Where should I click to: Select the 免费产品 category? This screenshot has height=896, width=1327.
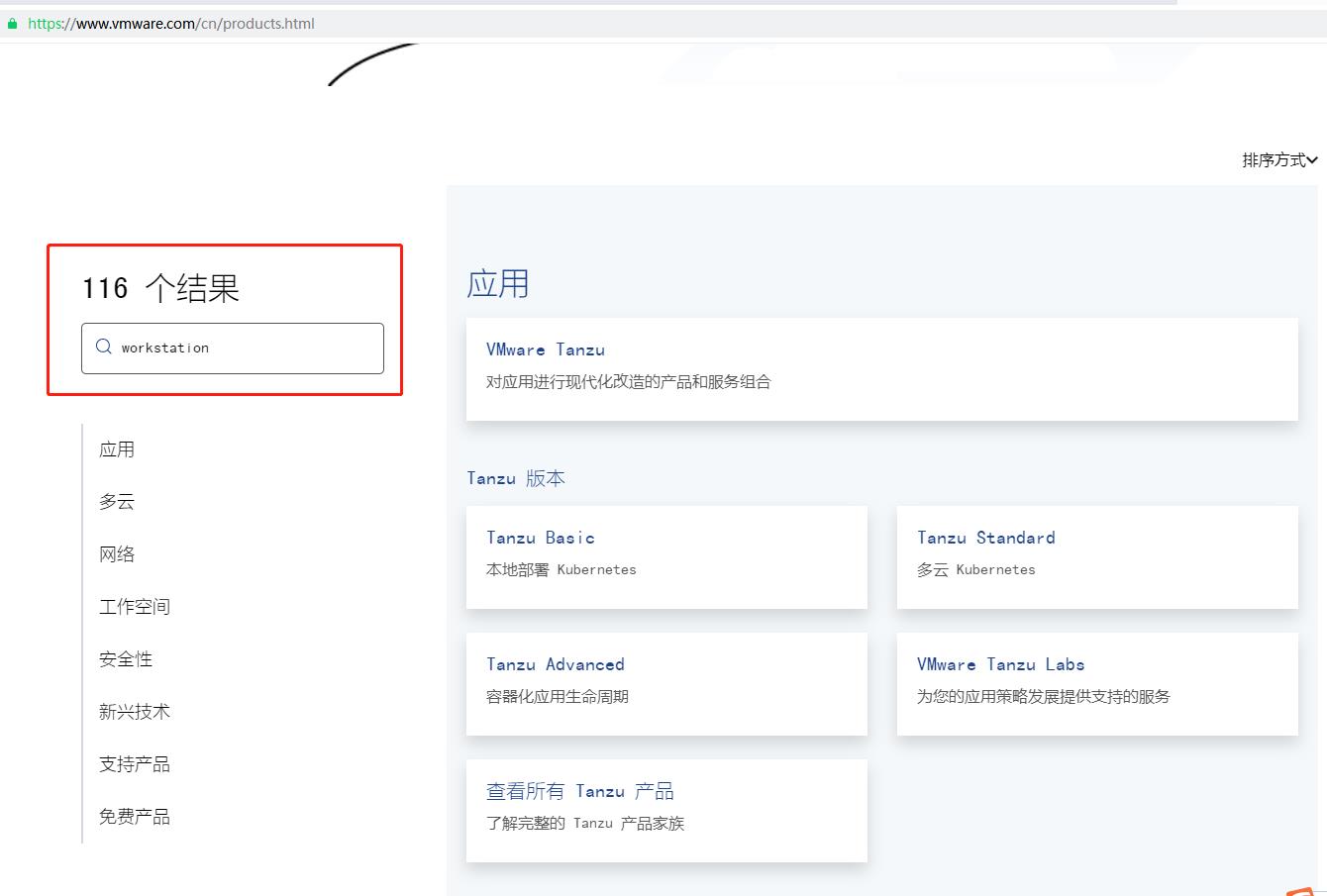[135, 816]
